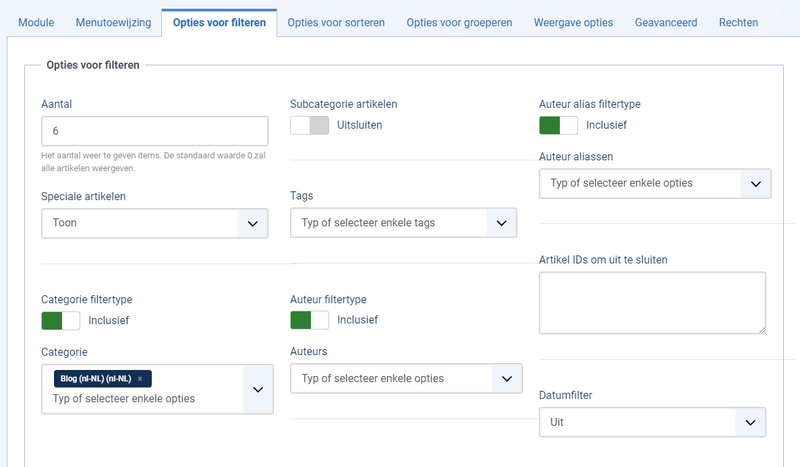Toggle Subcategorie artikelen switch
Viewport: 800px width, 467px height.
(x=310, y=125)
